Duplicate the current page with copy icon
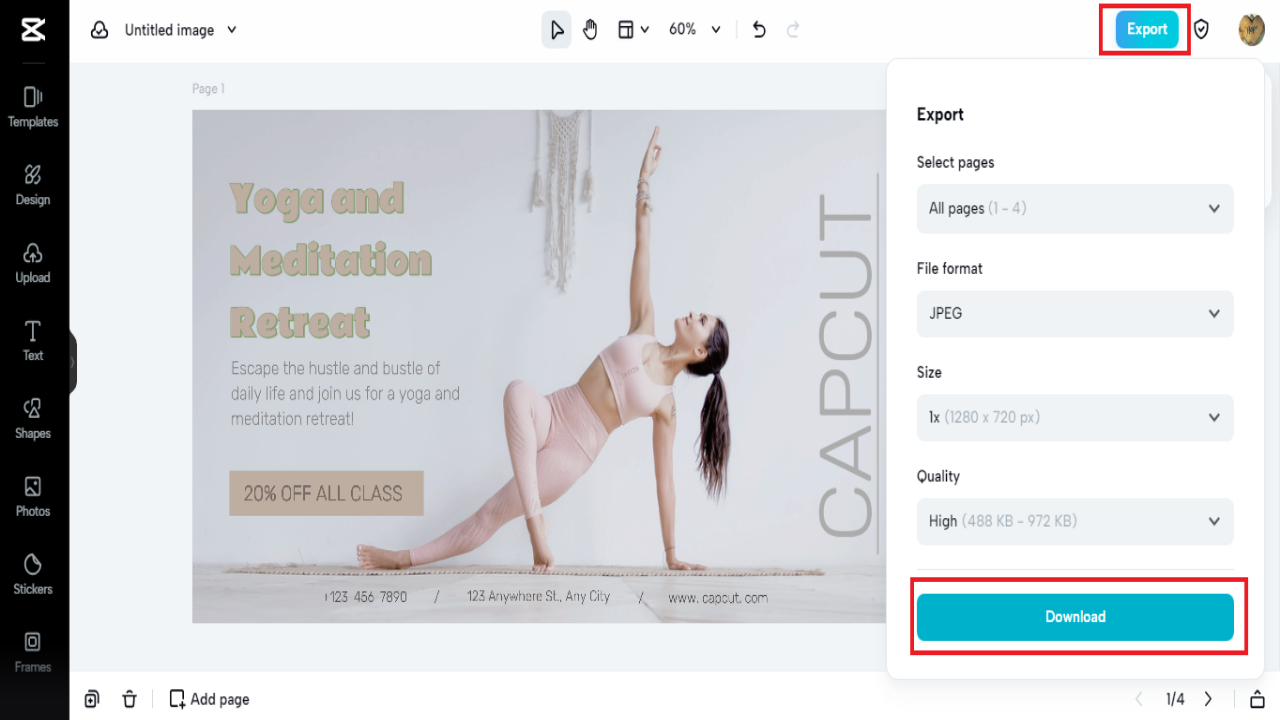Image resolution: width=1280 pixels, height=720 pixels. click(x=92, y=698)
